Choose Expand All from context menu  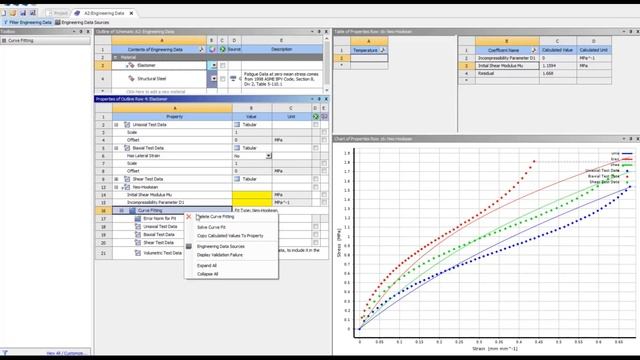coord(207,266)
